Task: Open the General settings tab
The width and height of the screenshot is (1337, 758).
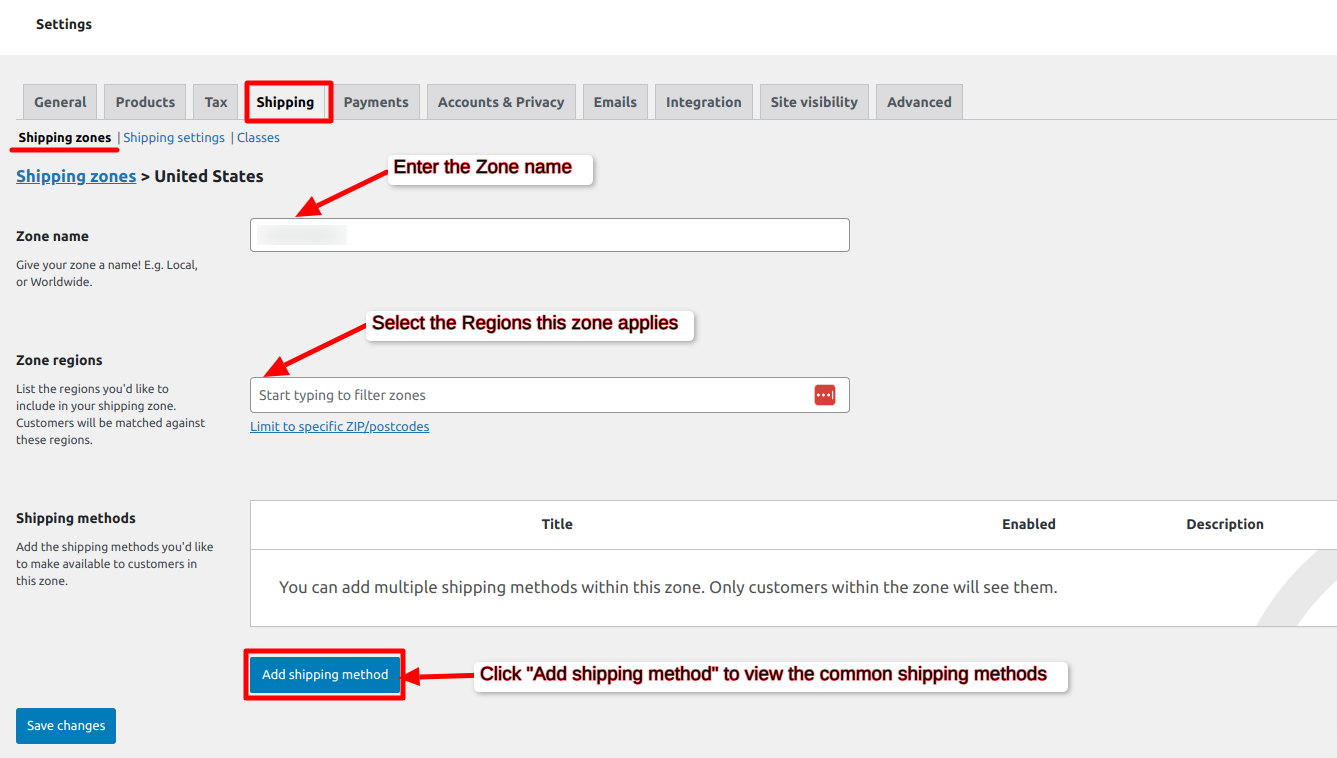Action: click(59, 101)
